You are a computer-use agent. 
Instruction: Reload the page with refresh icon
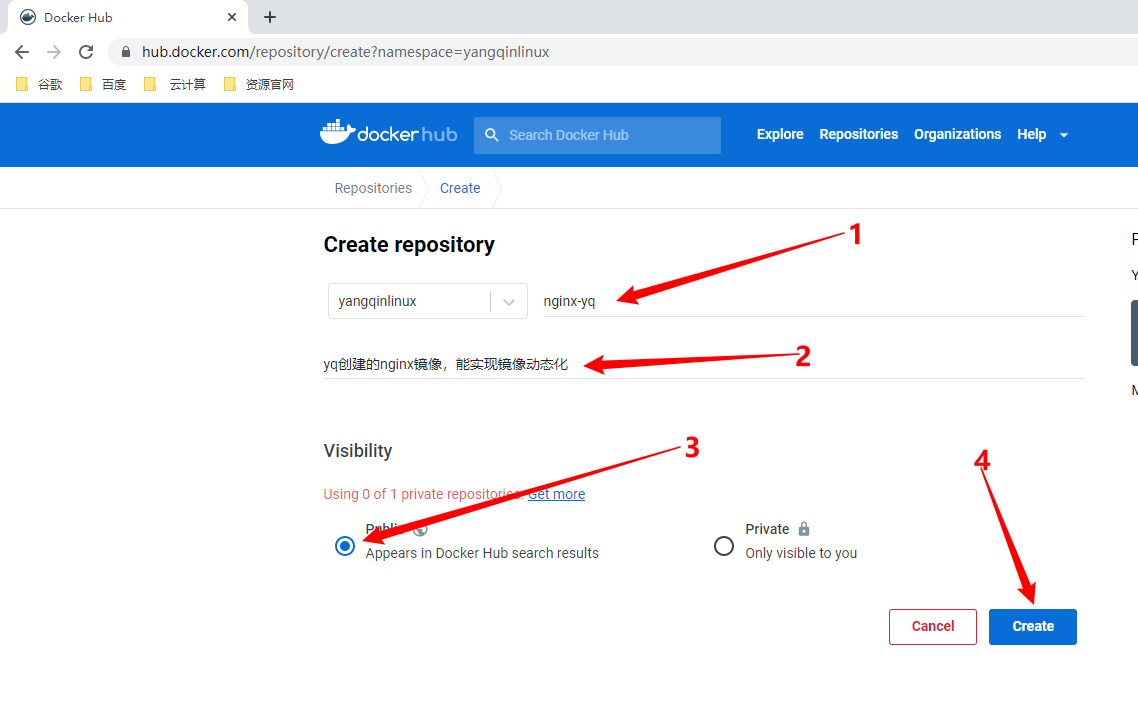(86, 52)
